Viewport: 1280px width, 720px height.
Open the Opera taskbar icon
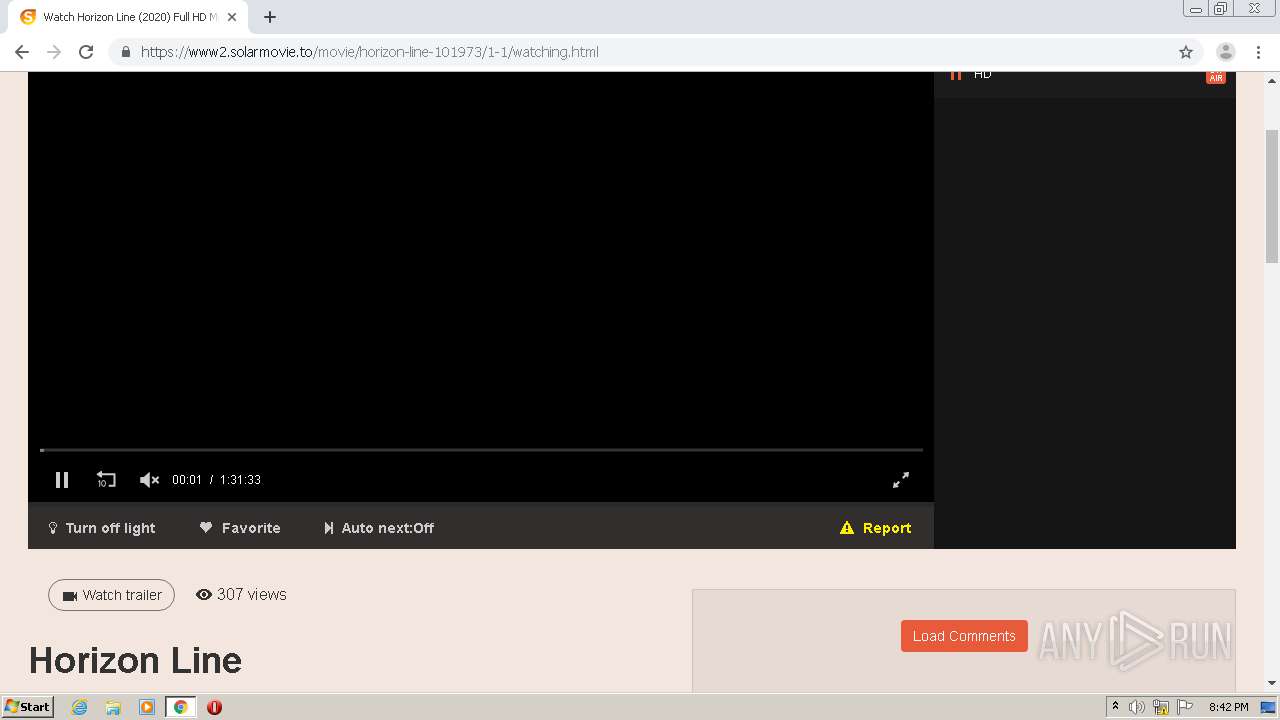pyautogui.click(x=214, y=707)
